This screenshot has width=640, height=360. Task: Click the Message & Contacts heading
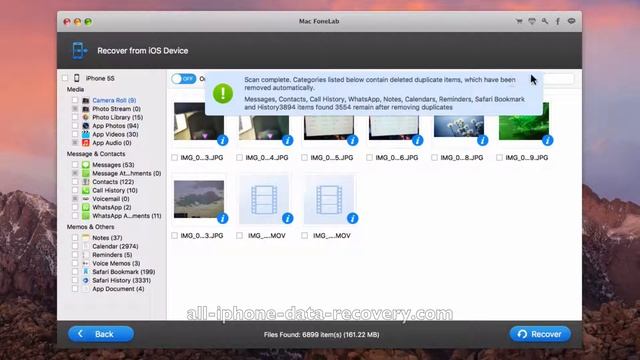pyautogui.click(x=96, y=154)
